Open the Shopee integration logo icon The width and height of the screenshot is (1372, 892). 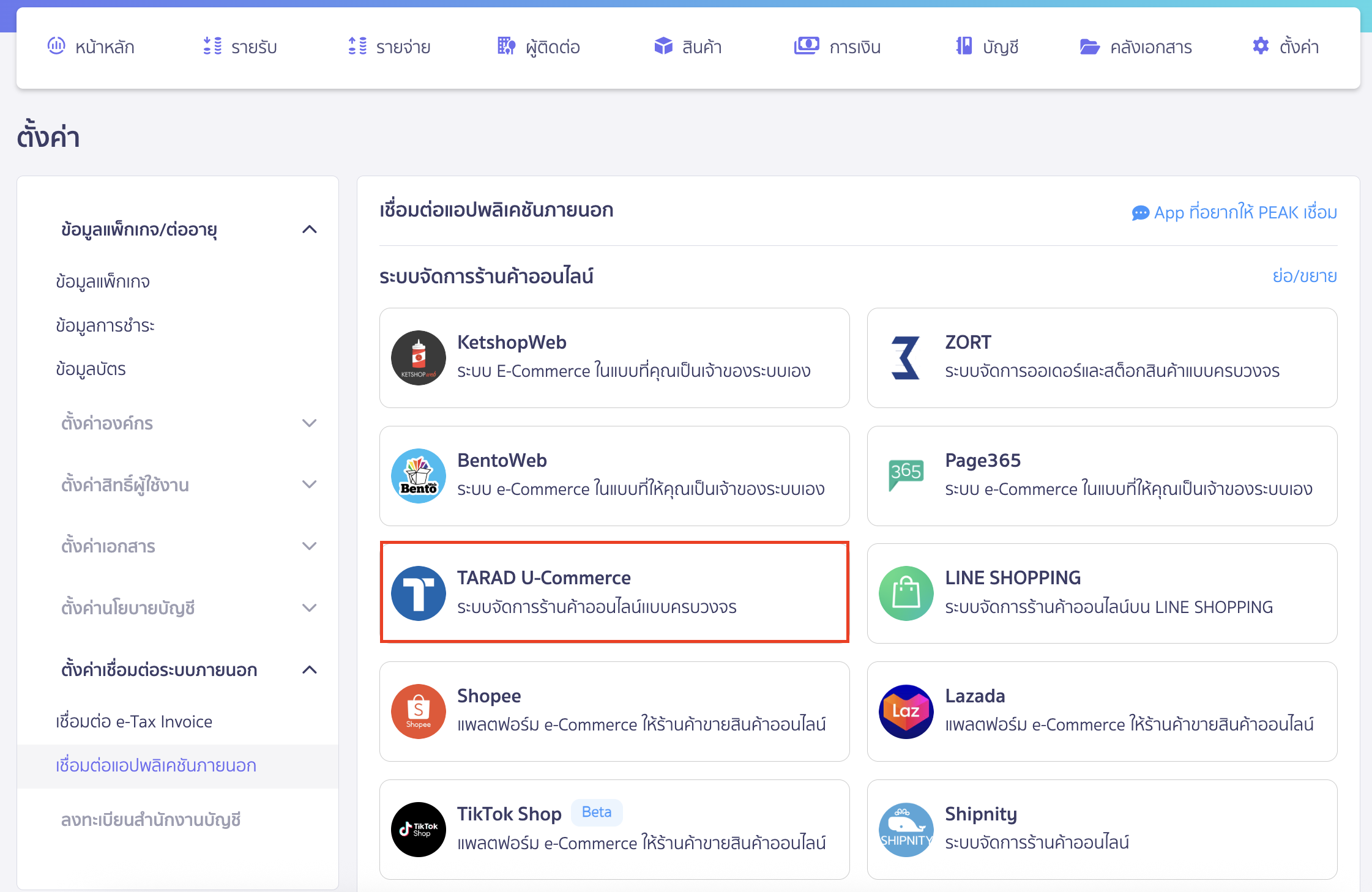point(418,711)
